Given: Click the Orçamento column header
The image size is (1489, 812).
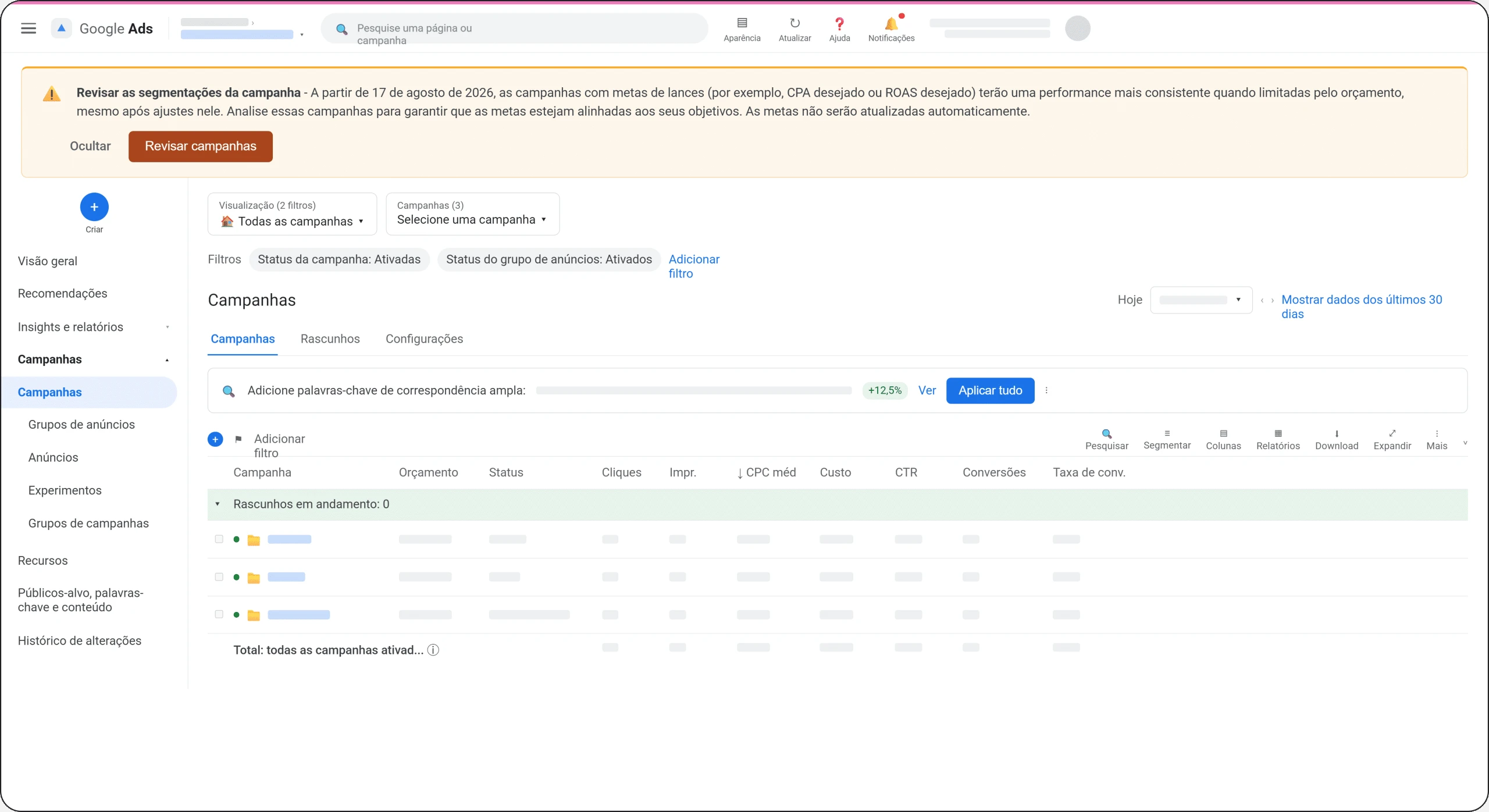Looking at the screenshot, I should pos(428,472).
